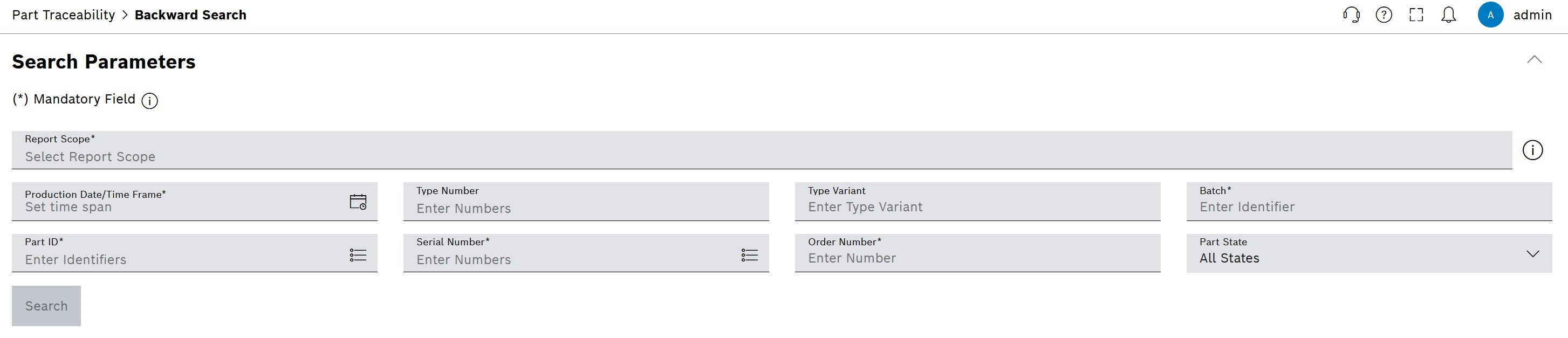Screen dimensions: 1568x338
Task: Go to Part Traceability breadcrumb
Action: (63, 15)
